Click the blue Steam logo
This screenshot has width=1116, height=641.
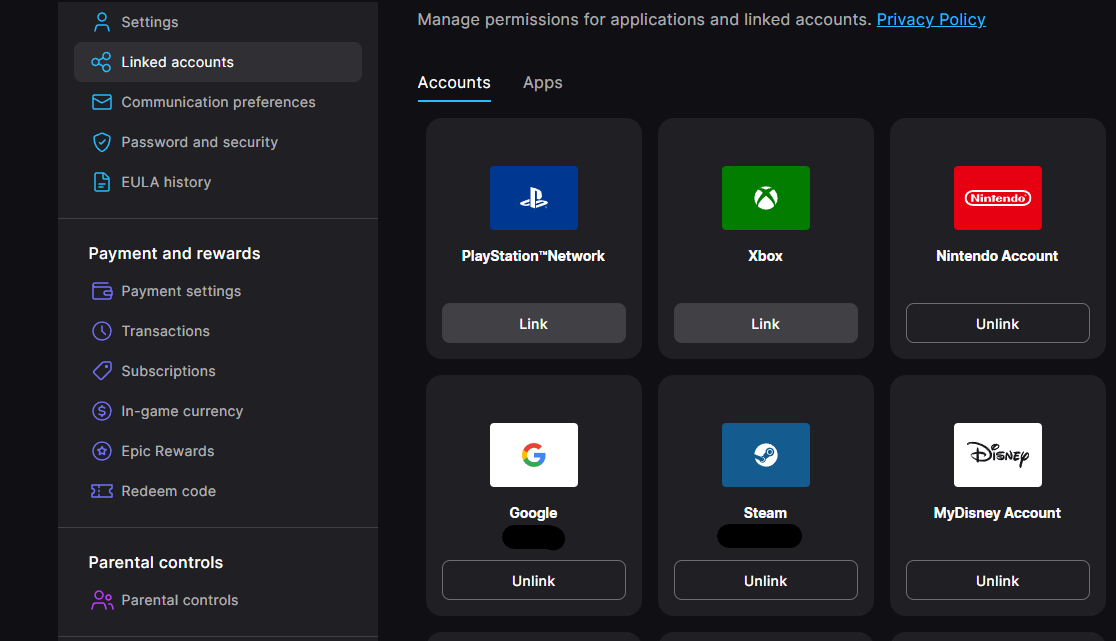pyautogui.click(x=766, y=455)
